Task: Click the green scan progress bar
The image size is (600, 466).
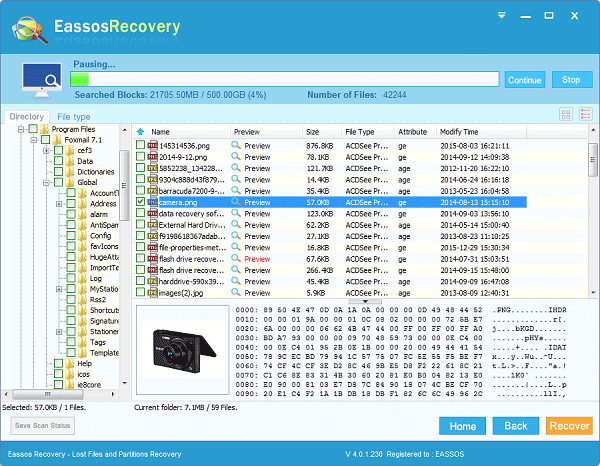Action: click(80, 79)
